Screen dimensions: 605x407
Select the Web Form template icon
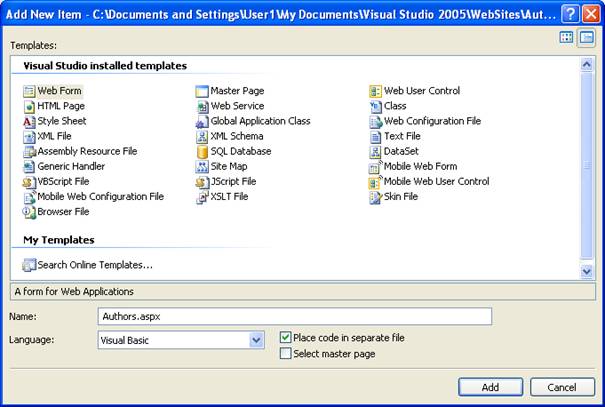click(x=29, y=91)
